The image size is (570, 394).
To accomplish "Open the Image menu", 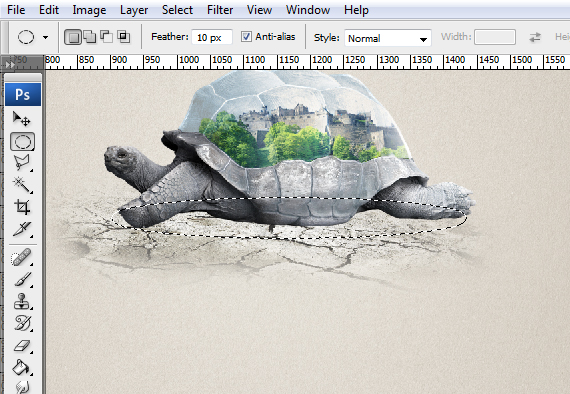I will pos(89,10).
